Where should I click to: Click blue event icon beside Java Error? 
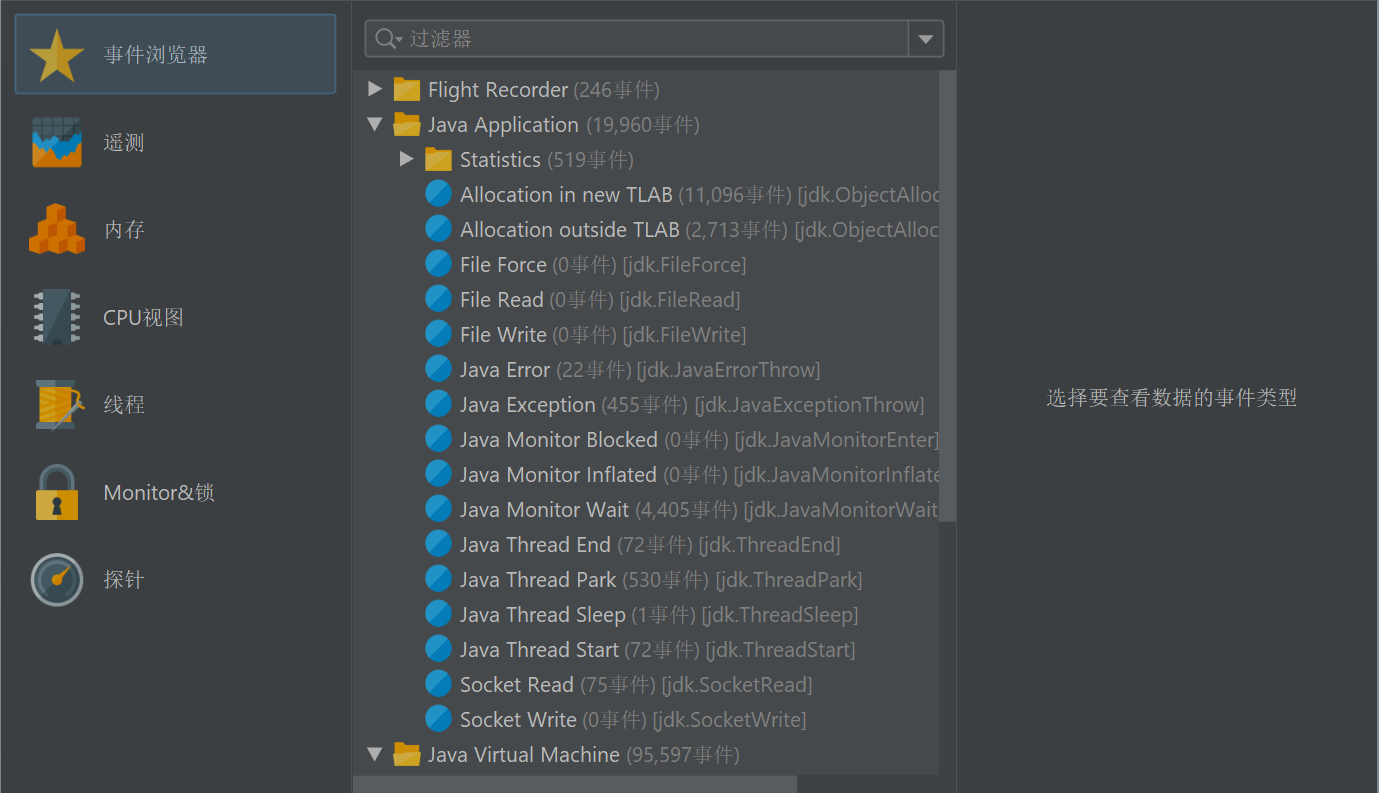[x=438, y=369]
